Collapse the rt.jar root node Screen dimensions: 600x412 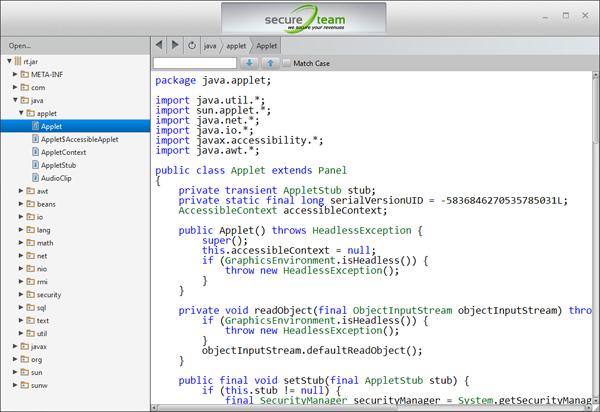(x=9, y=61)
